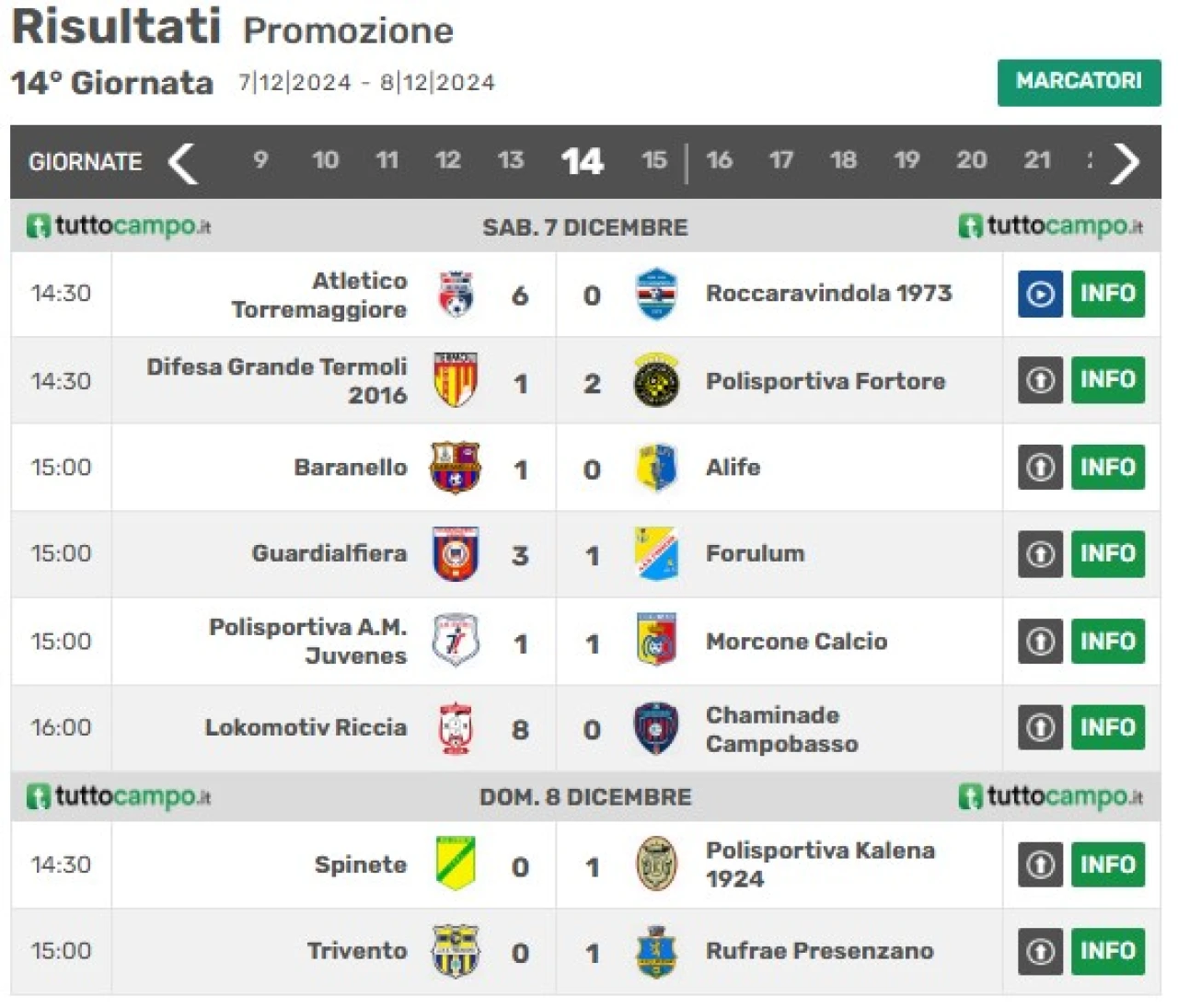
Task: Click the Morcone Calcio team crest
Action: pyautogui.click(x=656, y=640)
